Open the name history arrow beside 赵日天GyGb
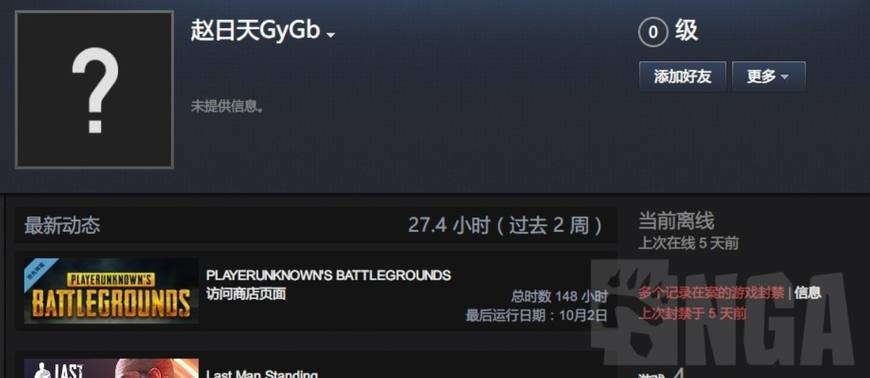 pos(331,36)
